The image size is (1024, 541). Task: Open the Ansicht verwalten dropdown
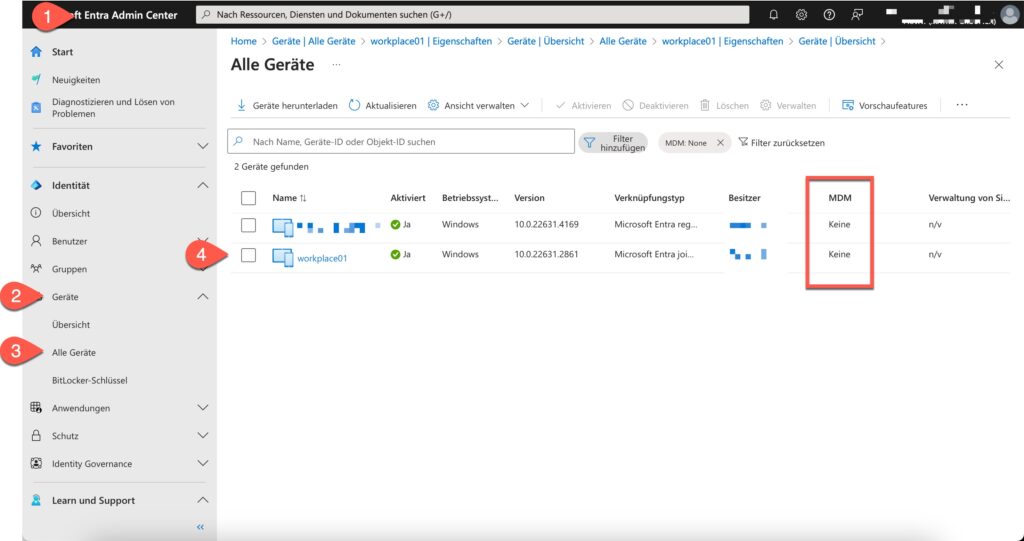coord(478,105)
